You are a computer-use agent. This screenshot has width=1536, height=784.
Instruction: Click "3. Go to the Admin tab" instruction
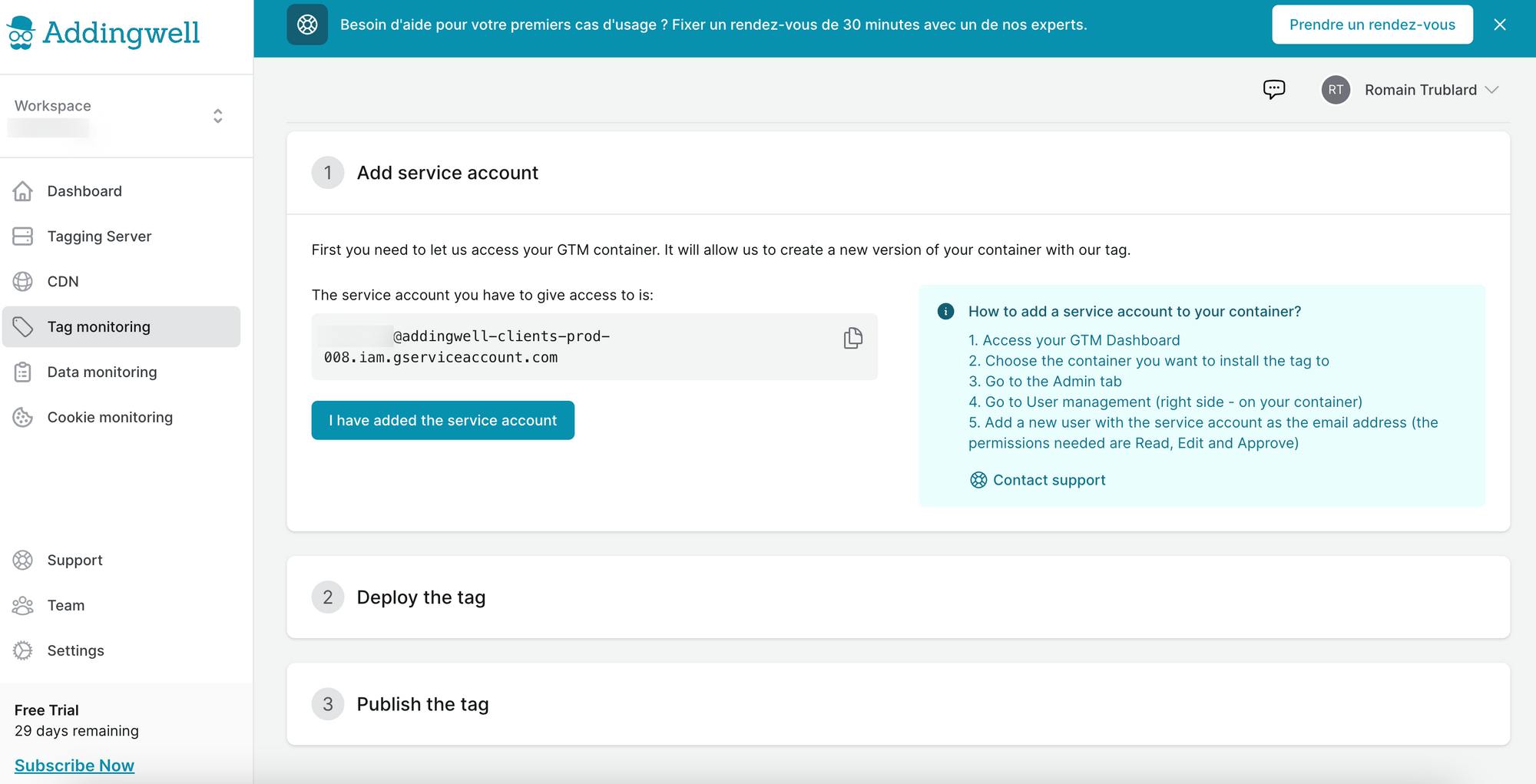pos(1045,382)
